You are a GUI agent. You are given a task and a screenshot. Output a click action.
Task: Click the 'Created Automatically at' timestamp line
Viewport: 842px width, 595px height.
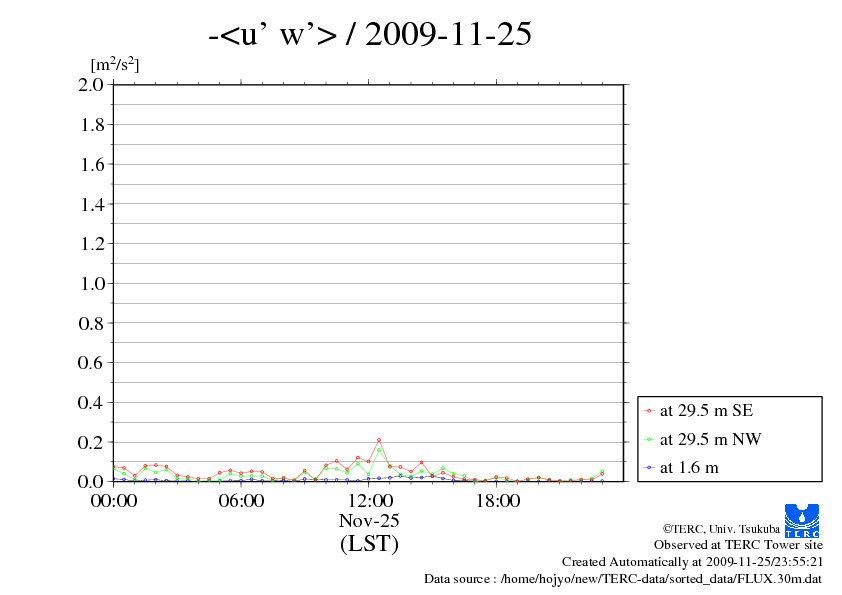pos(692,562)
